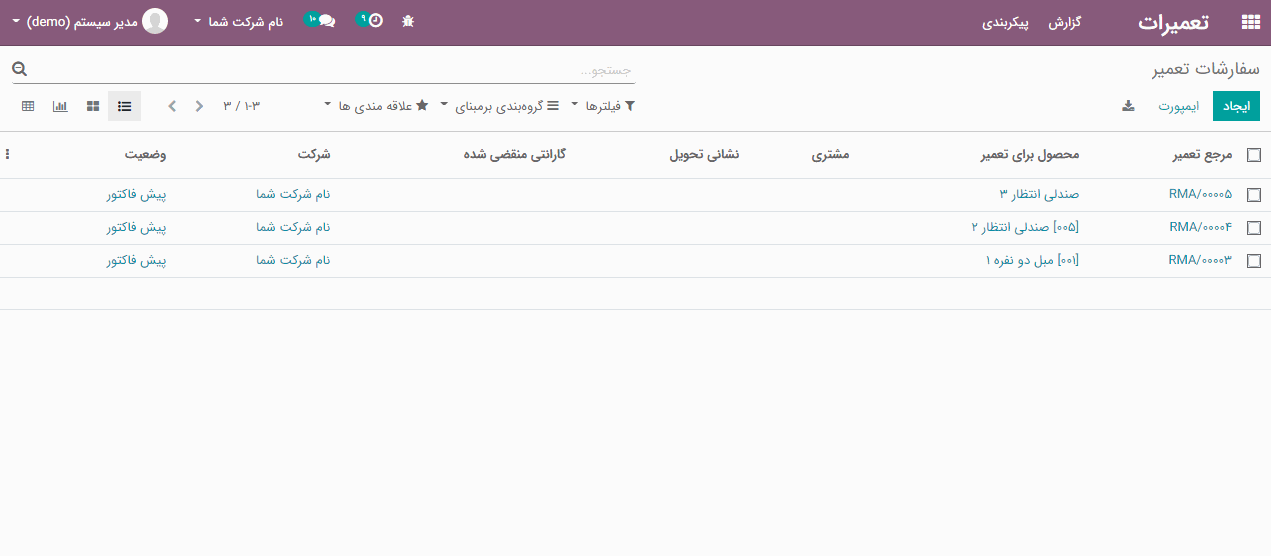Click the search magnifier icon
Screen dimensions: 1271x556
pyautogui.click(x=19, y=69)
